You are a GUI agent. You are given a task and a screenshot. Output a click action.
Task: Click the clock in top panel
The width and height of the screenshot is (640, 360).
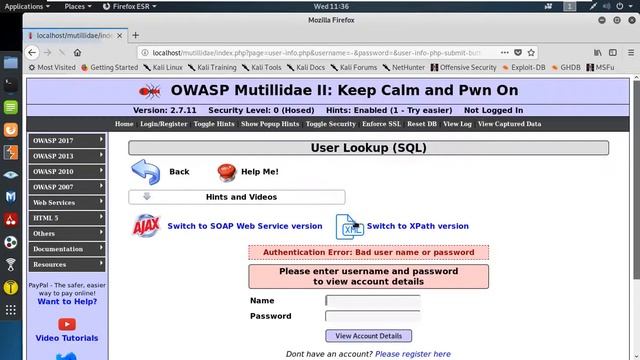tap(331, 6)
